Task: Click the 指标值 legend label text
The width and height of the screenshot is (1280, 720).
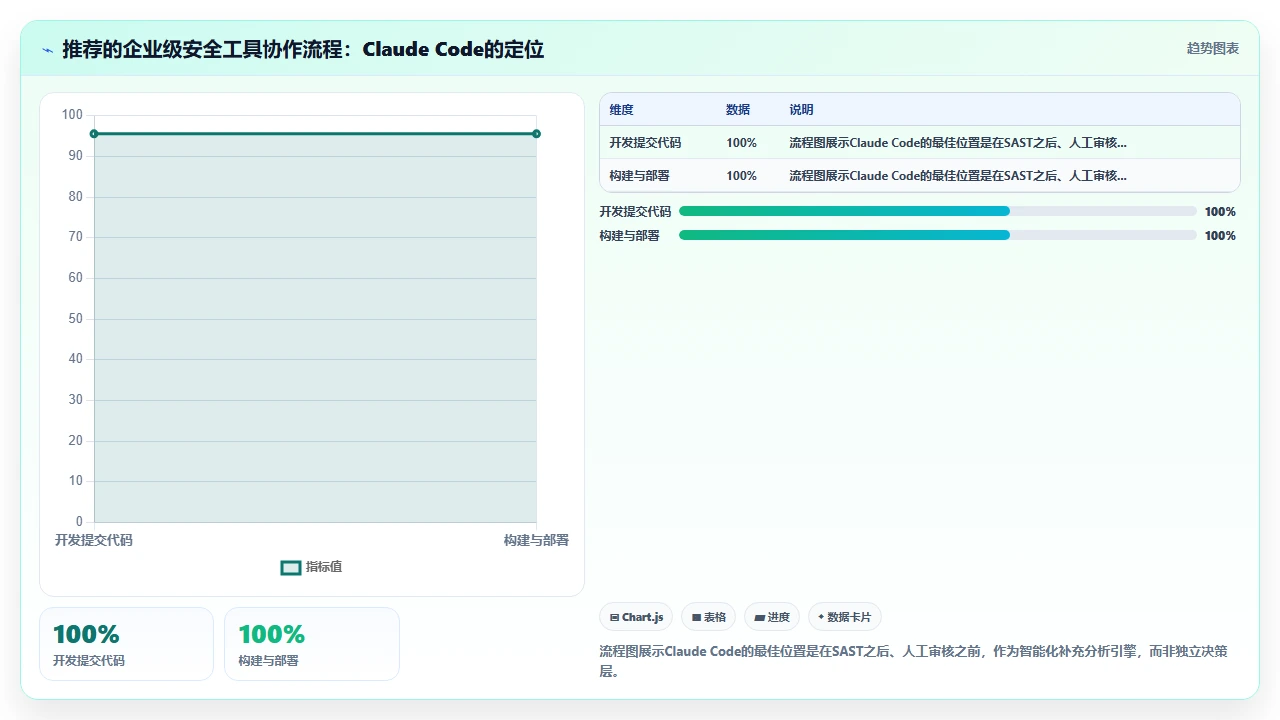Action: pos(324,567)
